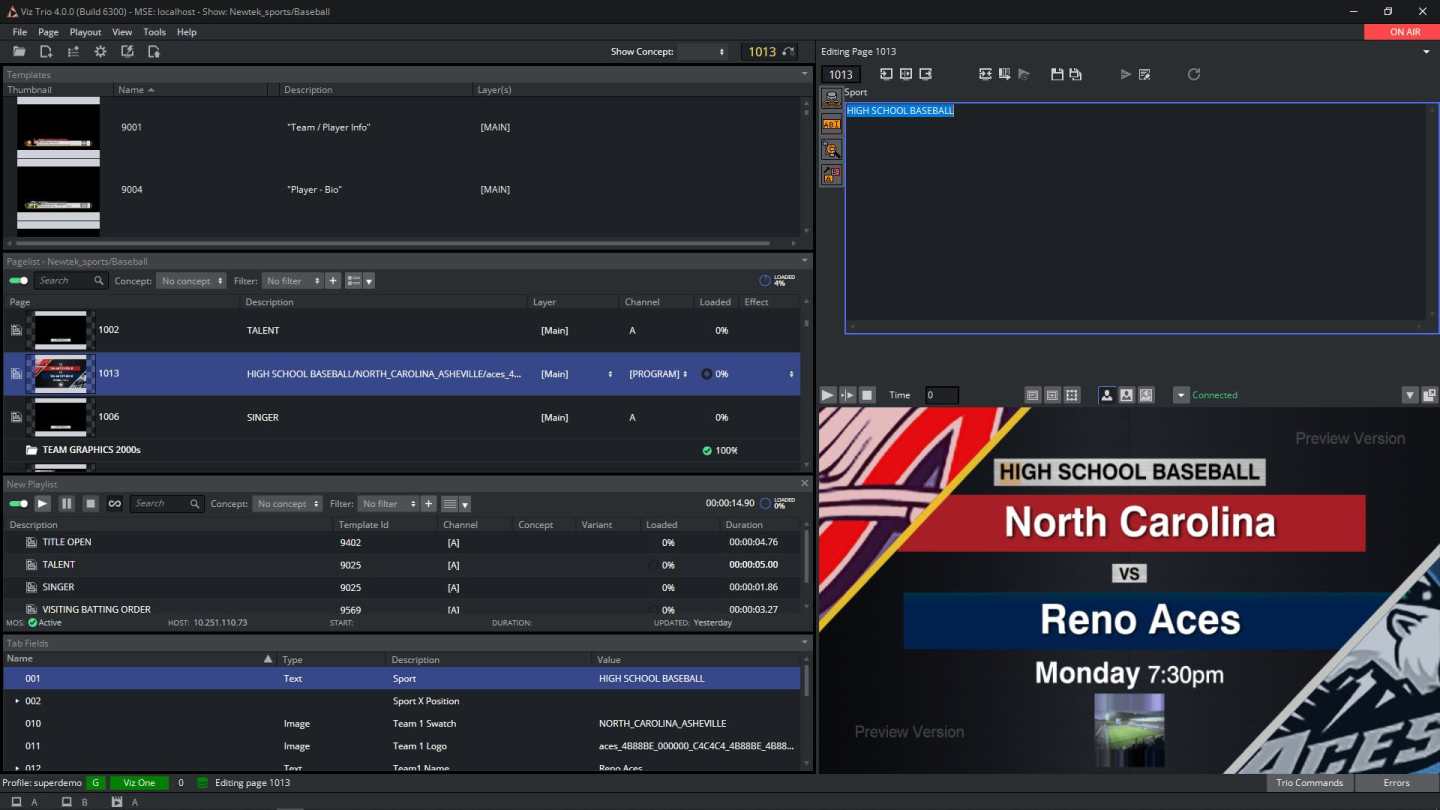Image resolution: width=1440 pixels, height=810 pixels.
Task: Click the refresh icon in page editor toolbar
Action: (x=1193, y=74)
